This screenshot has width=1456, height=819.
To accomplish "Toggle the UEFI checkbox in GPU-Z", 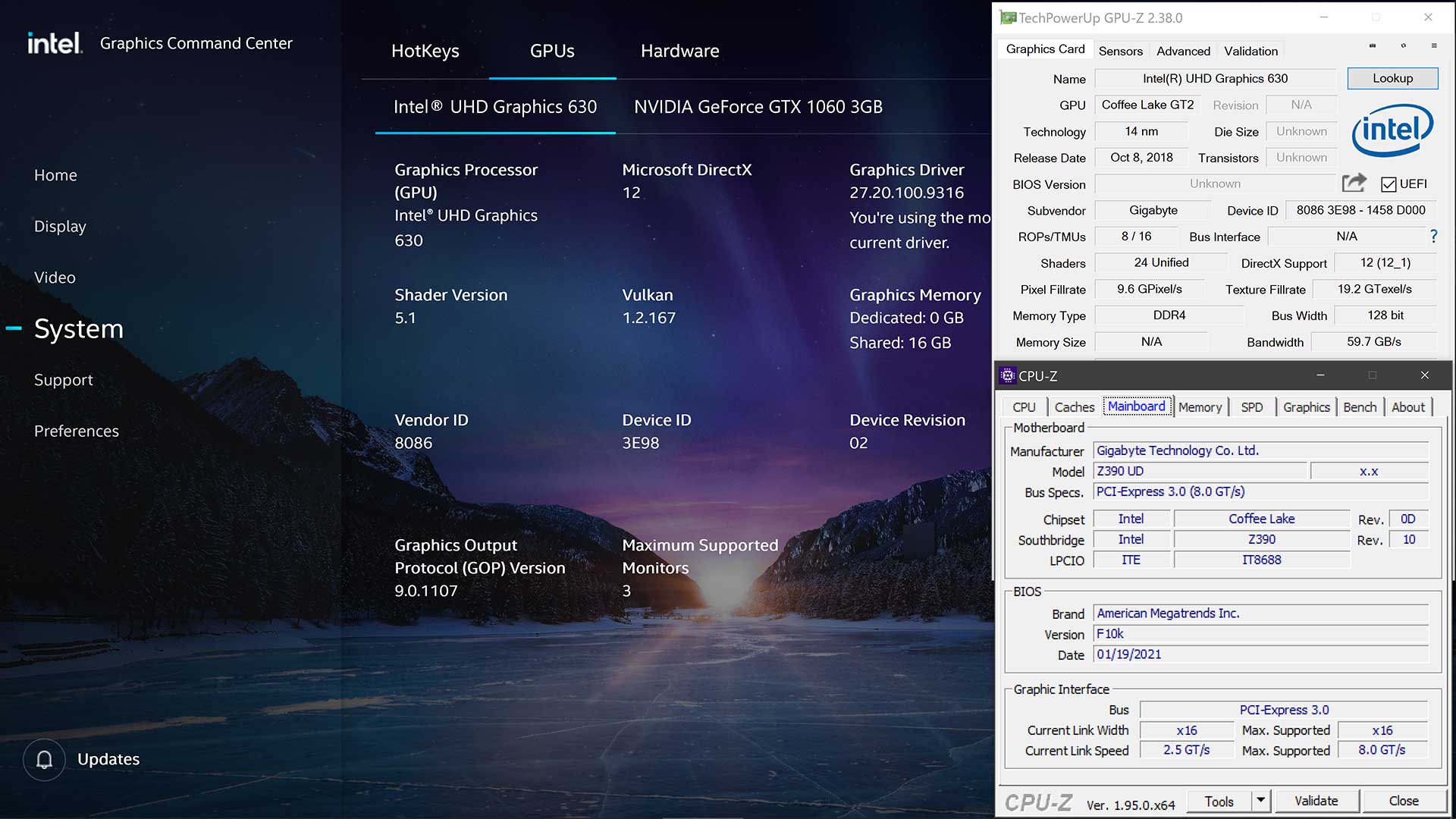I will tap(1389, 184).
